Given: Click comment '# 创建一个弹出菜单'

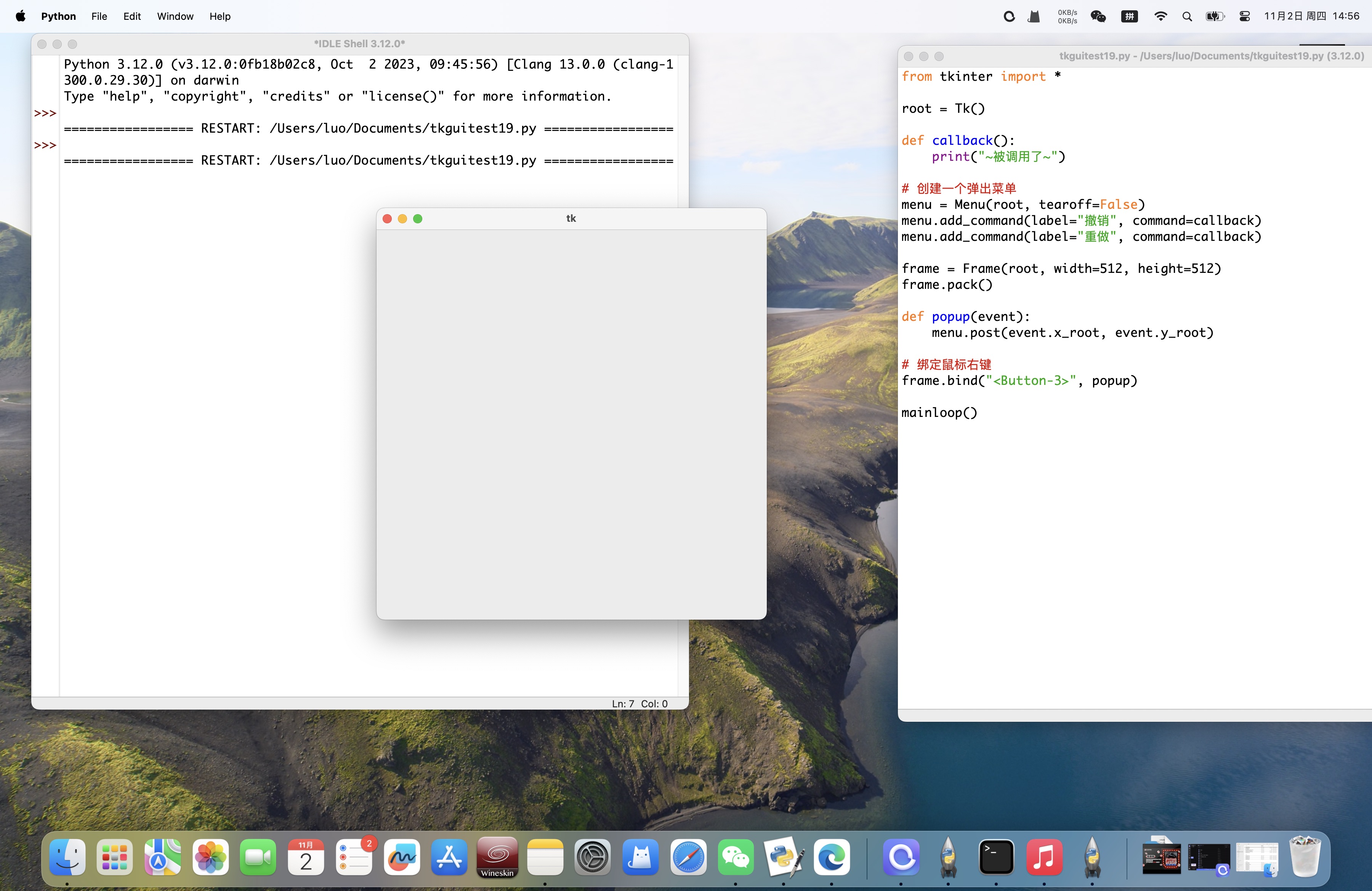Looking at the screenshot, I should click(x=958, y=189).
